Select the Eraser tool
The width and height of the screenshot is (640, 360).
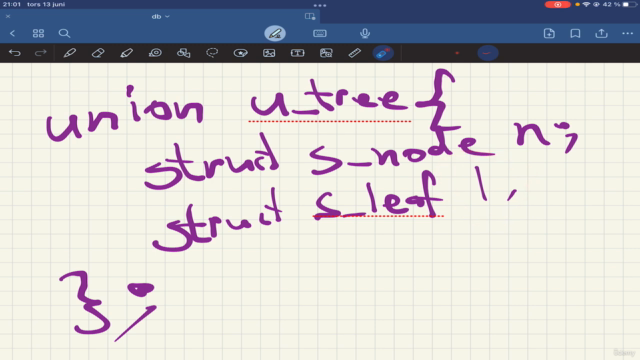click(98, 53)
